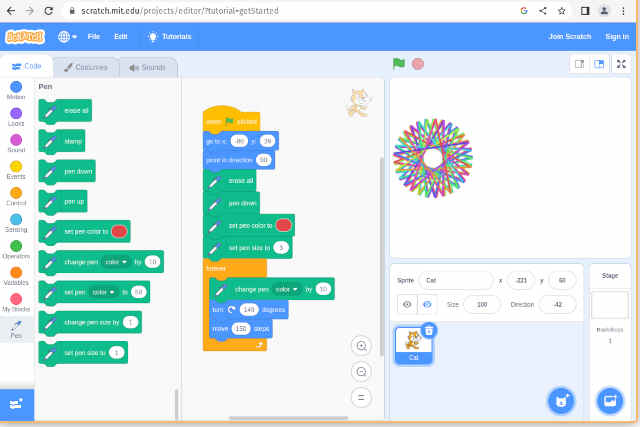640x427 pixels.
Task: Click the sprite Size field
Action: (x=482, y=305)
